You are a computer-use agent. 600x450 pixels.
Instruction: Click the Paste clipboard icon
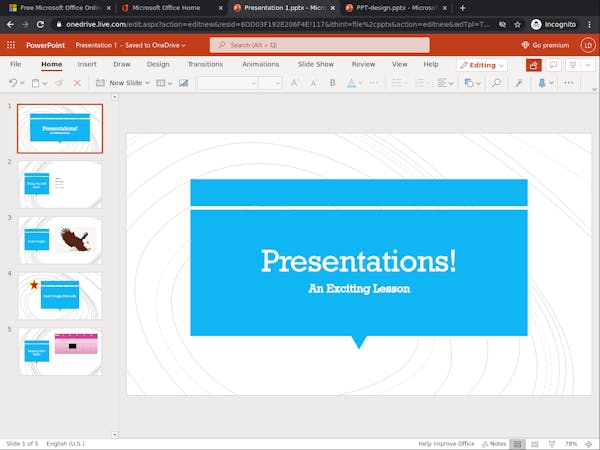[36, 83]
